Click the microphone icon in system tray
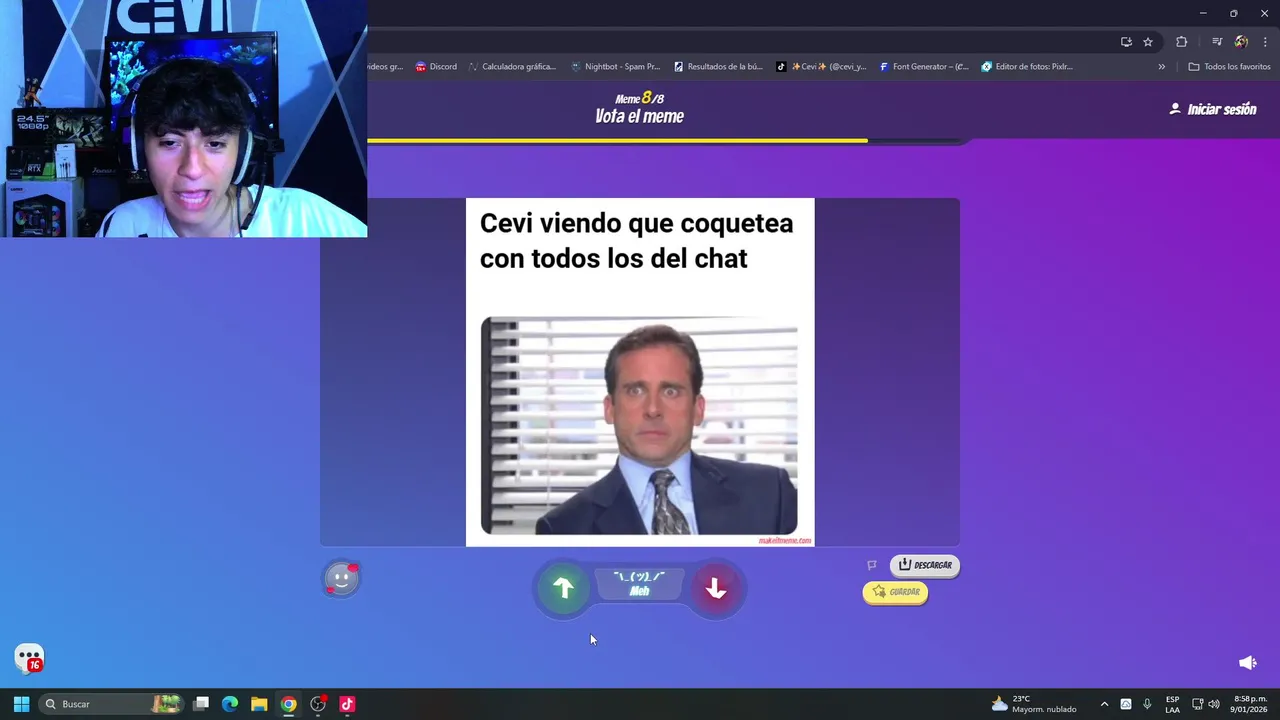This screenshot has height=720, width=1280. pos(1147,704)
